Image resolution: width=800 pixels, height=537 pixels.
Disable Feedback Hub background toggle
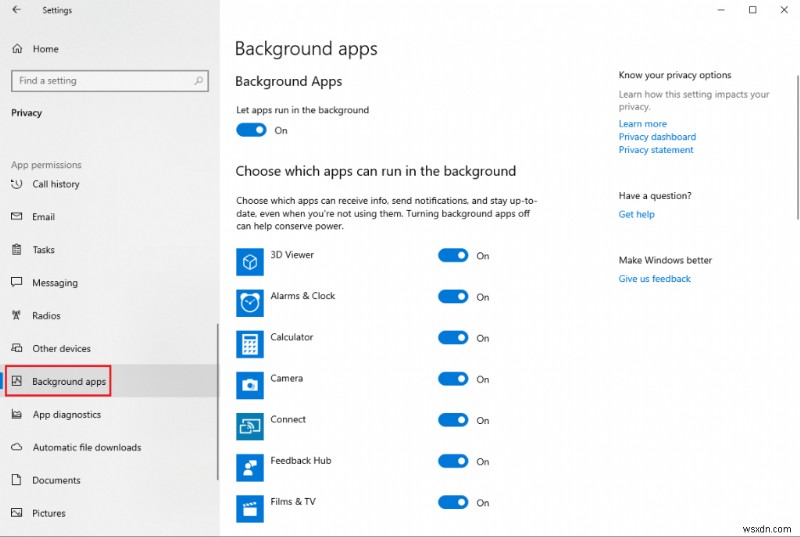click(453, 462)
